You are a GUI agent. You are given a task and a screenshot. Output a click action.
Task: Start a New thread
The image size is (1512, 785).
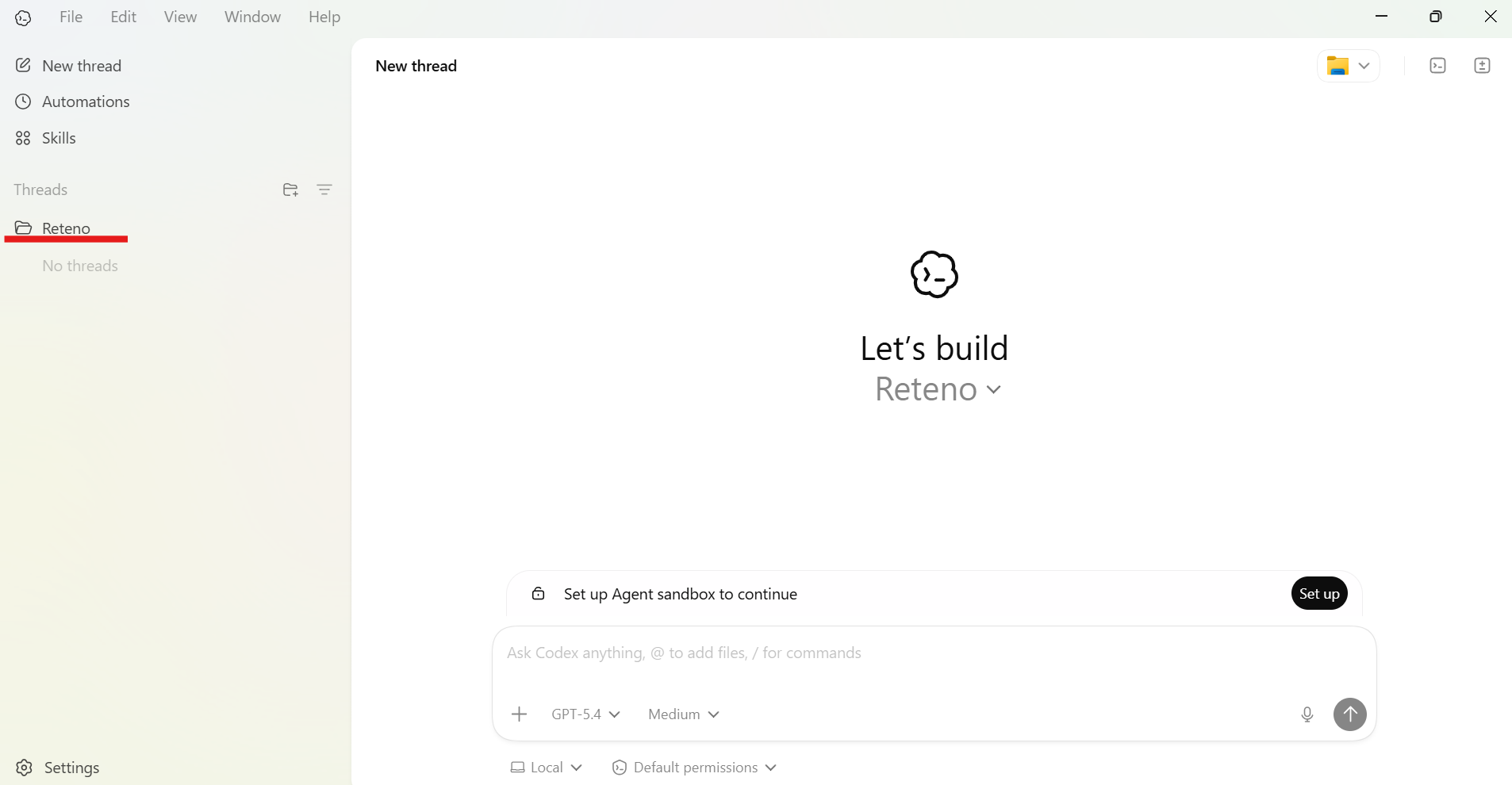82,65
